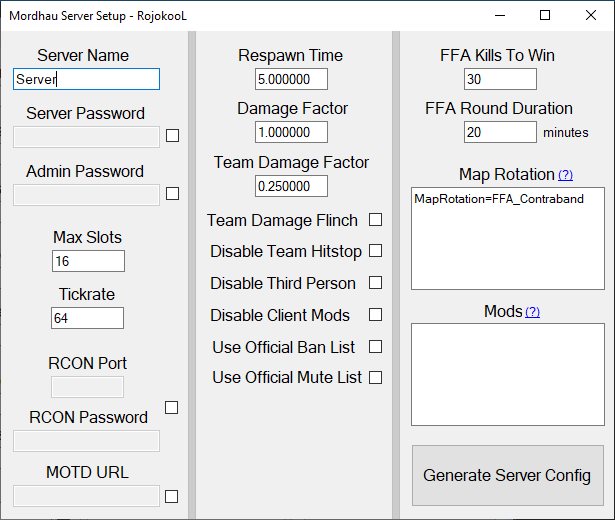615x520 pixels.
Task: Enable Use Official Mute List
Action: pyautogui.click(x=375, y=378)
